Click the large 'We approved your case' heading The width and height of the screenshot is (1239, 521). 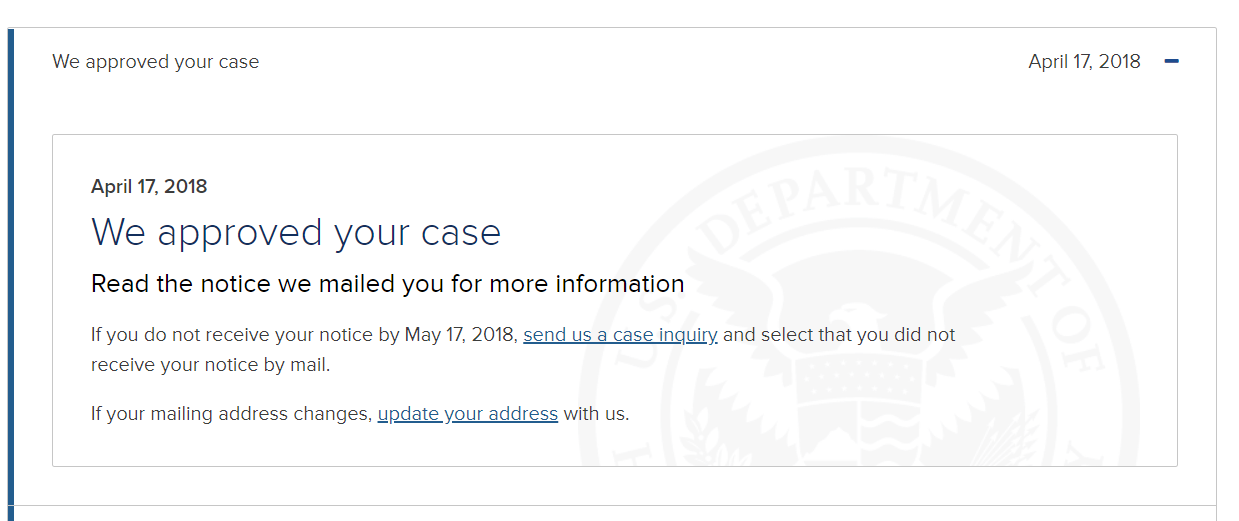(296, 232)
